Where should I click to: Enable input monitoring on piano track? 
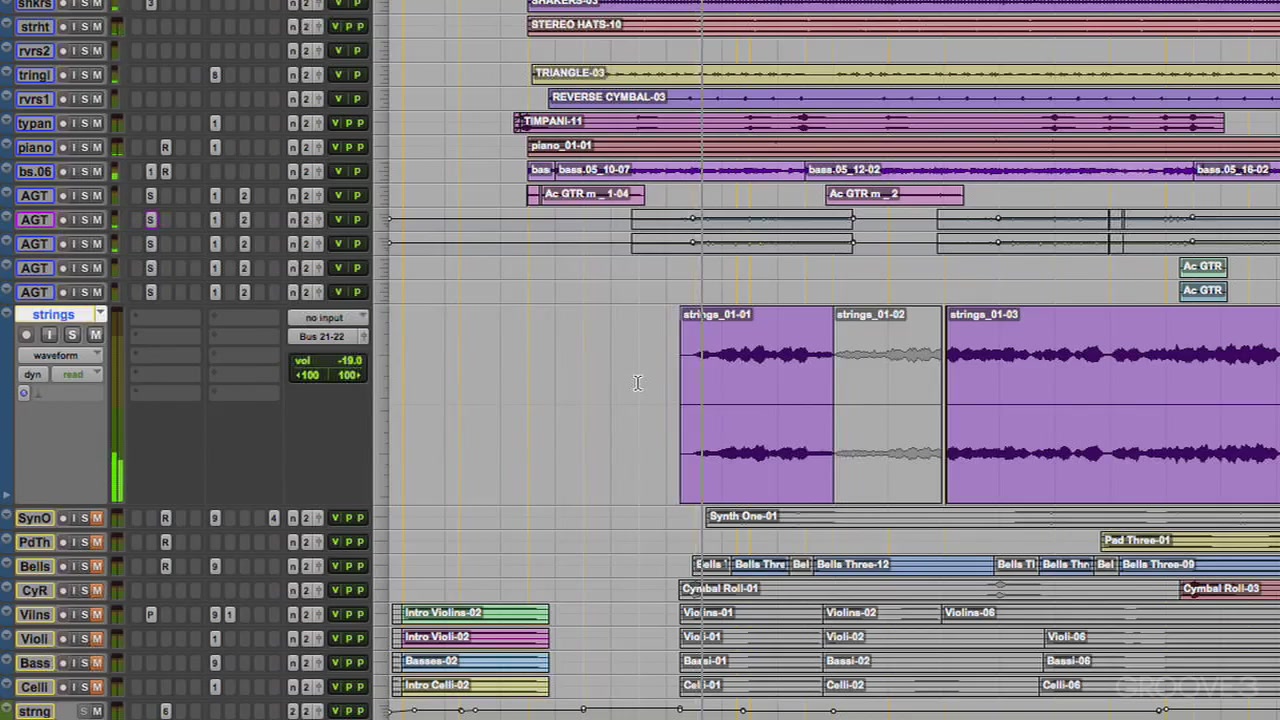74,147
